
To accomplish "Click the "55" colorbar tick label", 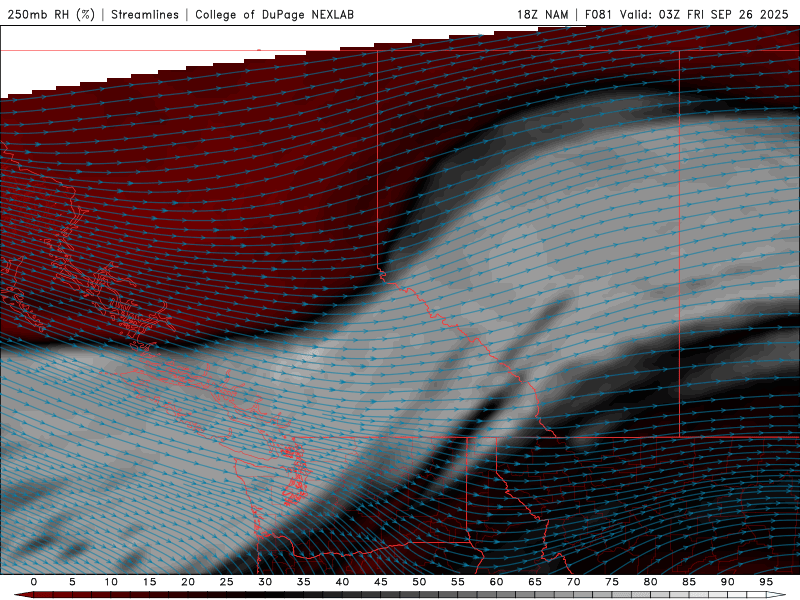I will point(458,582).
